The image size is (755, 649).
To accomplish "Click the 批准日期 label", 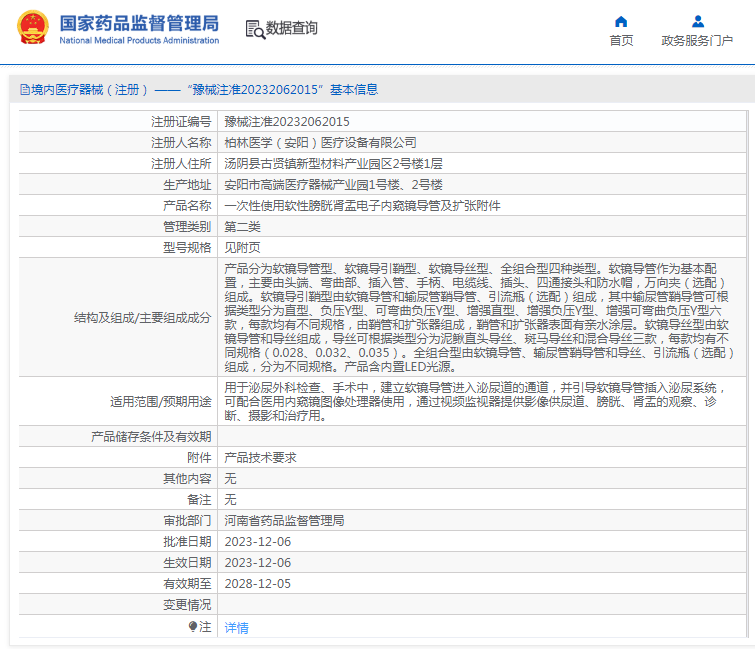I will 187,542.
